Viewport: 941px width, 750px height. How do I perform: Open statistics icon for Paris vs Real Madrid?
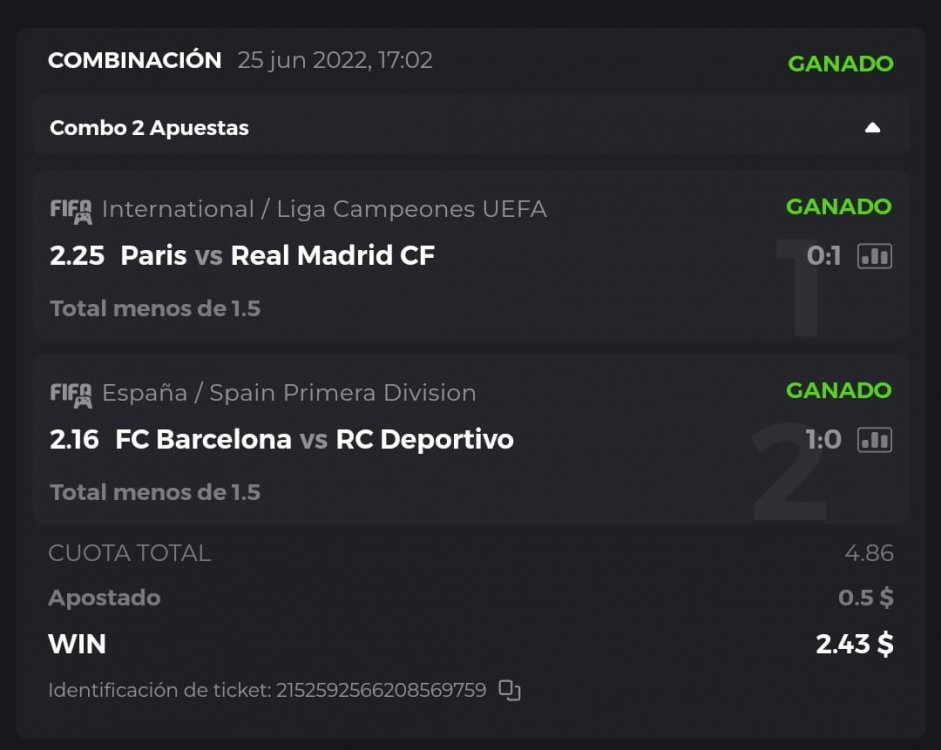point(874,256)
